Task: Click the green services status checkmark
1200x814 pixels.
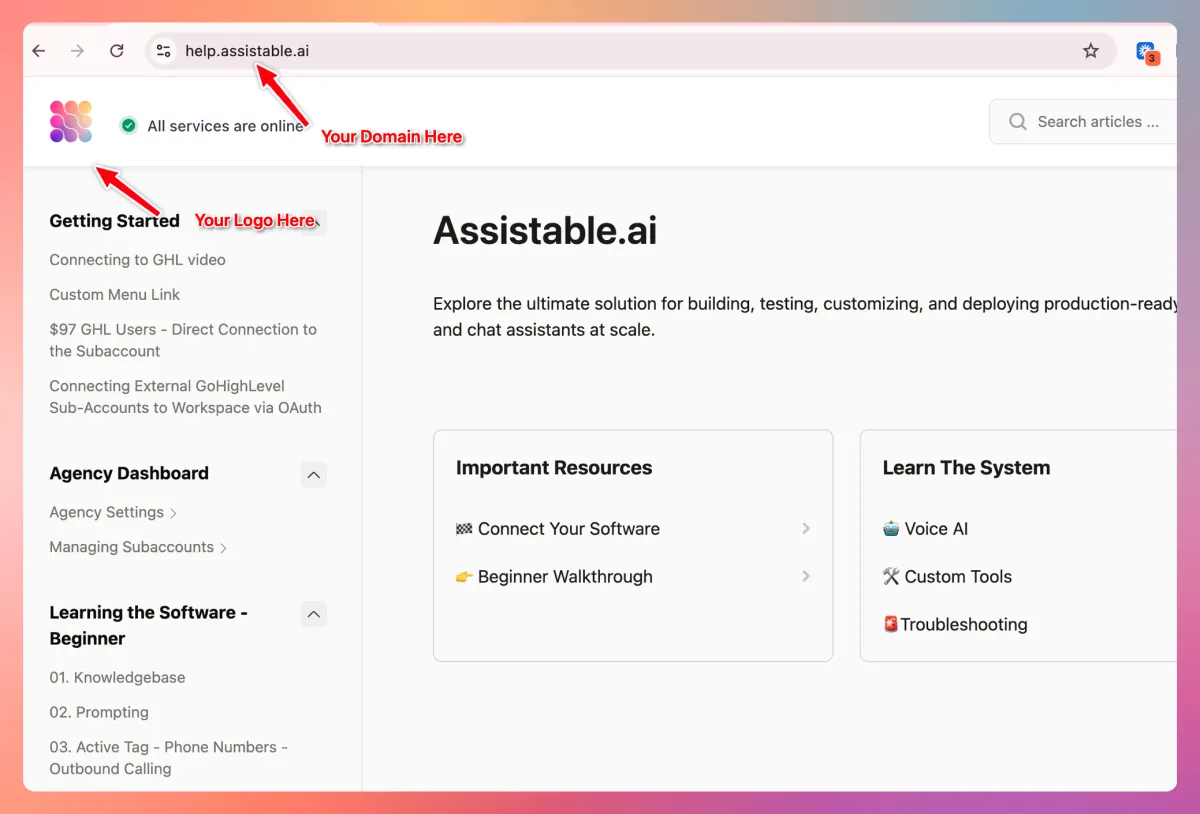Action: [128, 126]
